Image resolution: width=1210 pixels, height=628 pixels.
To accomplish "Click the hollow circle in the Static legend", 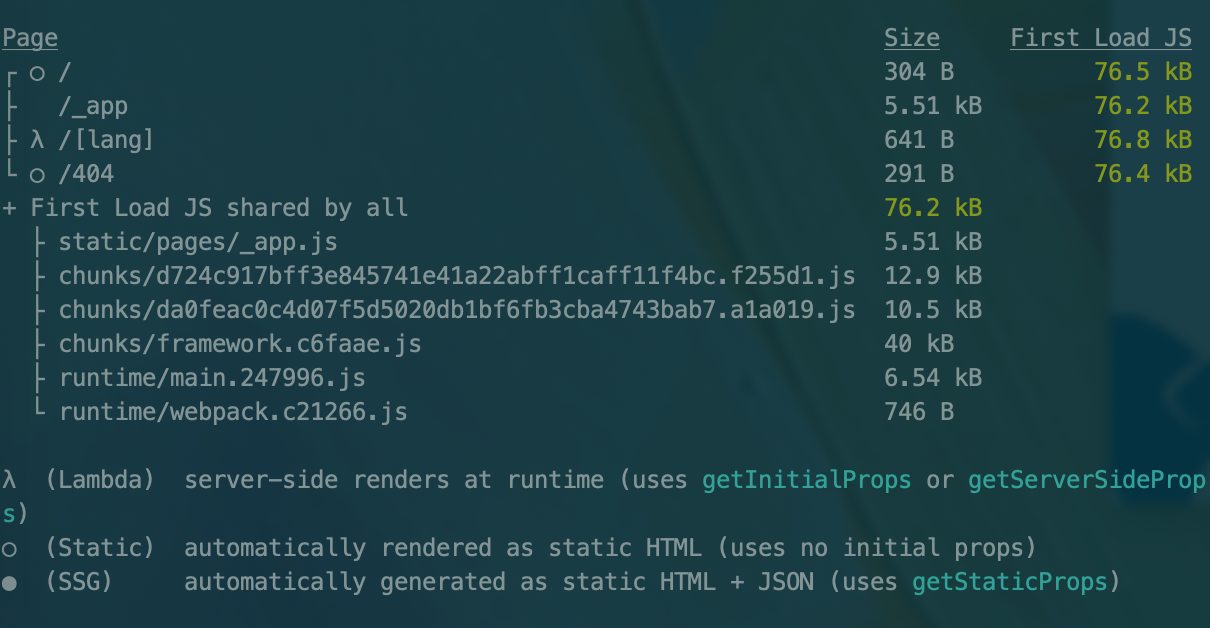I will [x=9, y=549].
